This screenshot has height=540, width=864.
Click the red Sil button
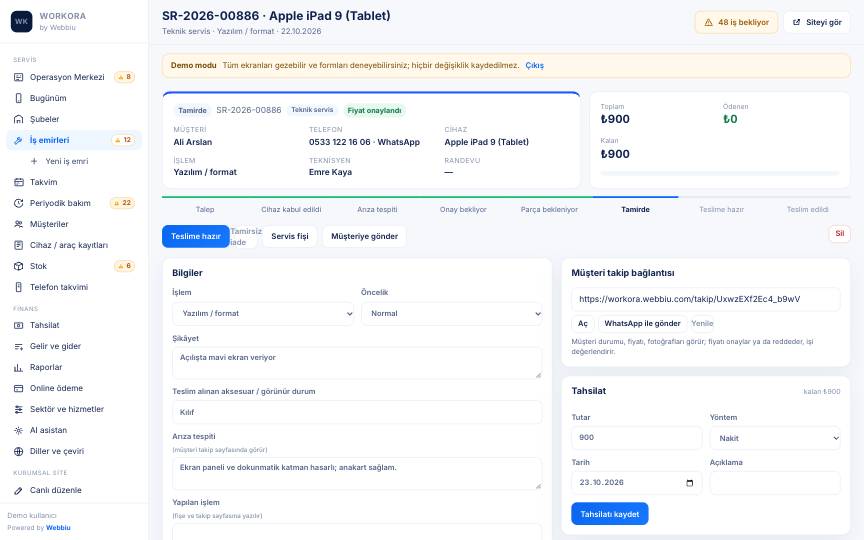point(839,234)
